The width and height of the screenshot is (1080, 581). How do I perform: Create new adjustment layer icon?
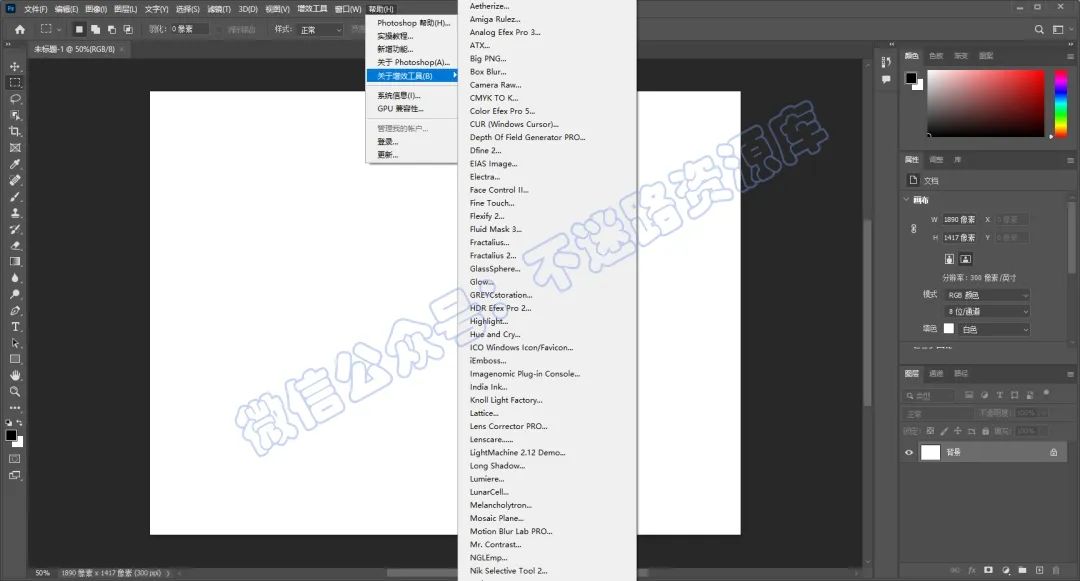click(x=1006, y=570)
